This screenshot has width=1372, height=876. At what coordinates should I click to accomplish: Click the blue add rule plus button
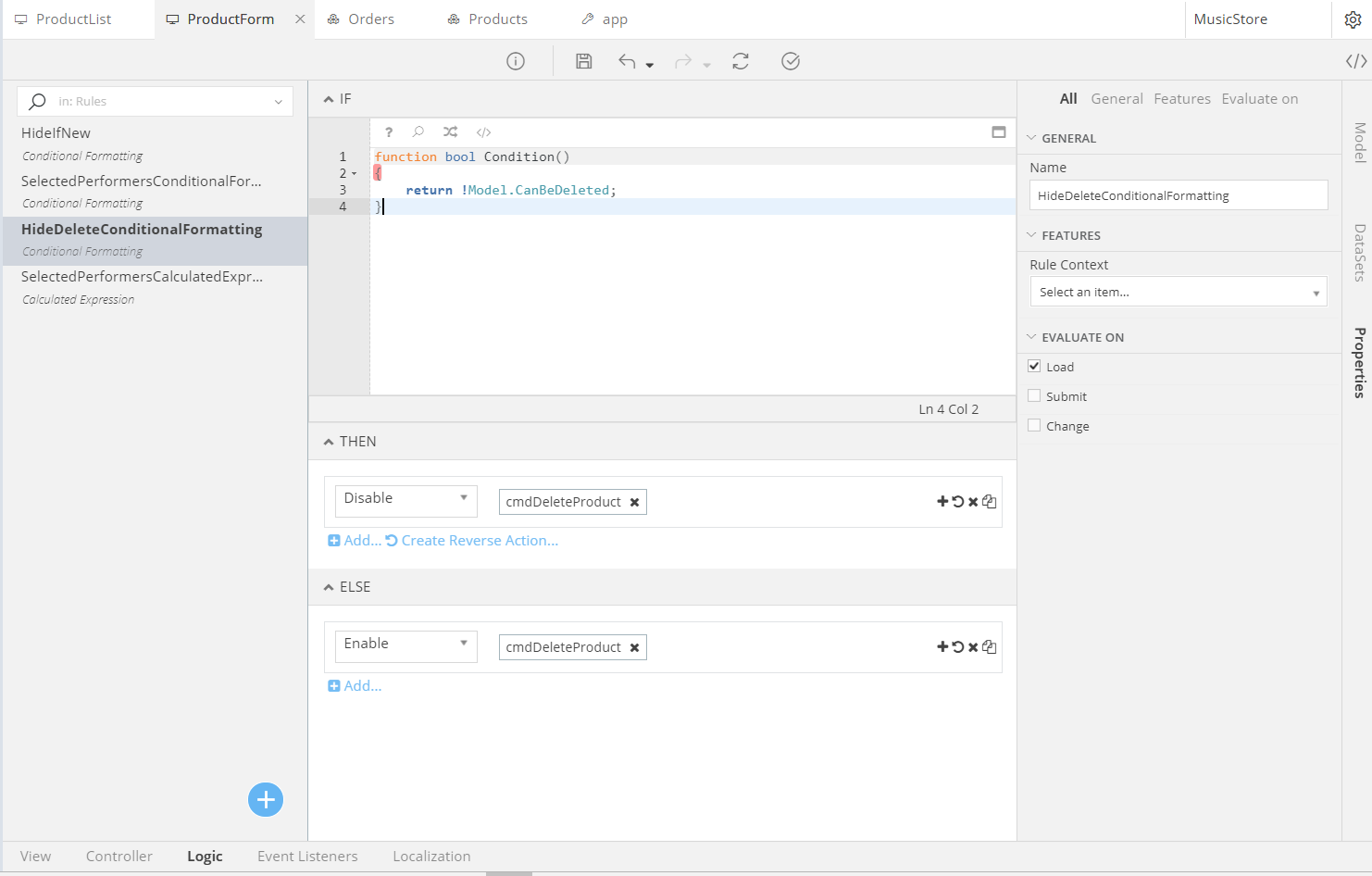point(266,800)
